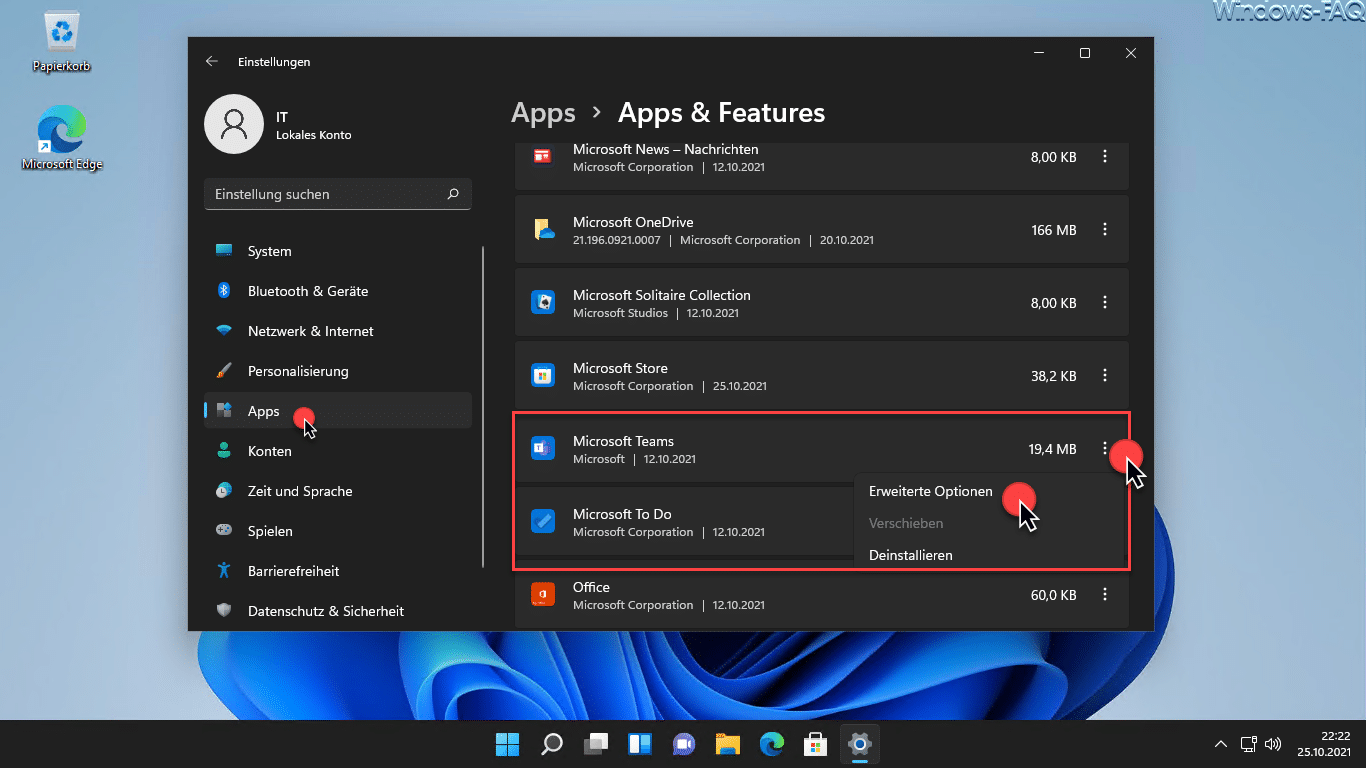Open Microsoft Edge desktop shortcut
The image size is (1366, 768).
pos(61,138)
